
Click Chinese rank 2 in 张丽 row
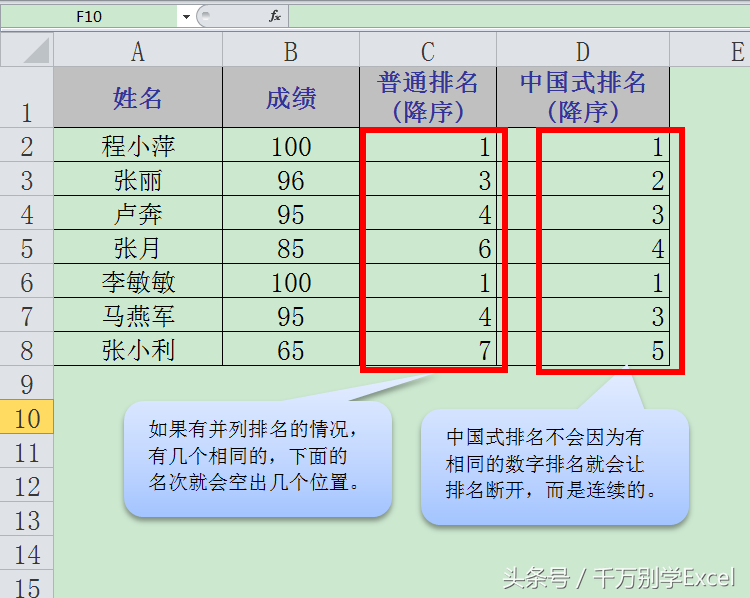[583, 179]
